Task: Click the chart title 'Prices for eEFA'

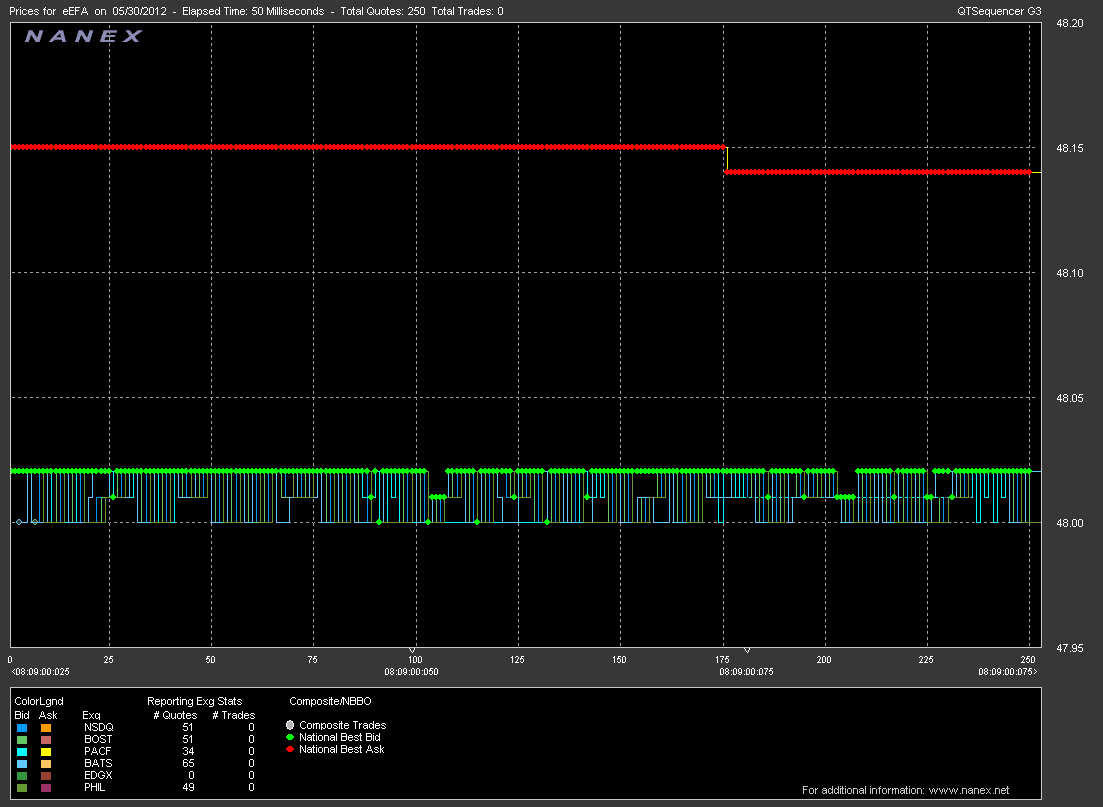Action: [x=49, y=11]
